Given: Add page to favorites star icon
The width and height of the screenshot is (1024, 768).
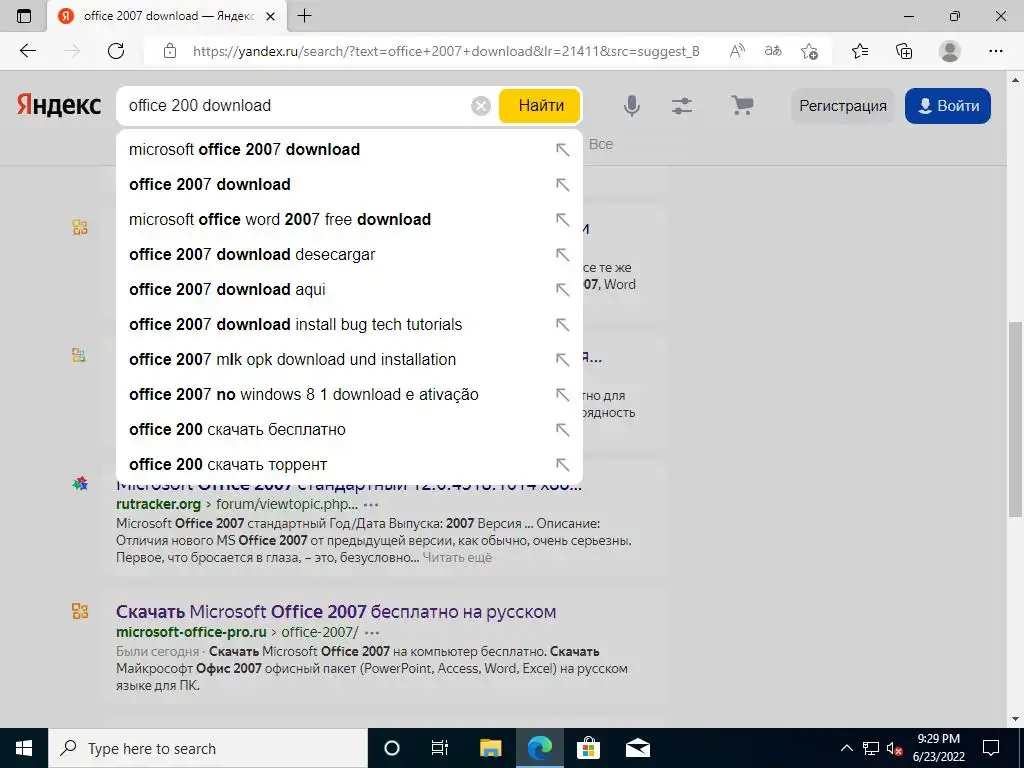Looking at the screenshot, I should coord(809,51).
